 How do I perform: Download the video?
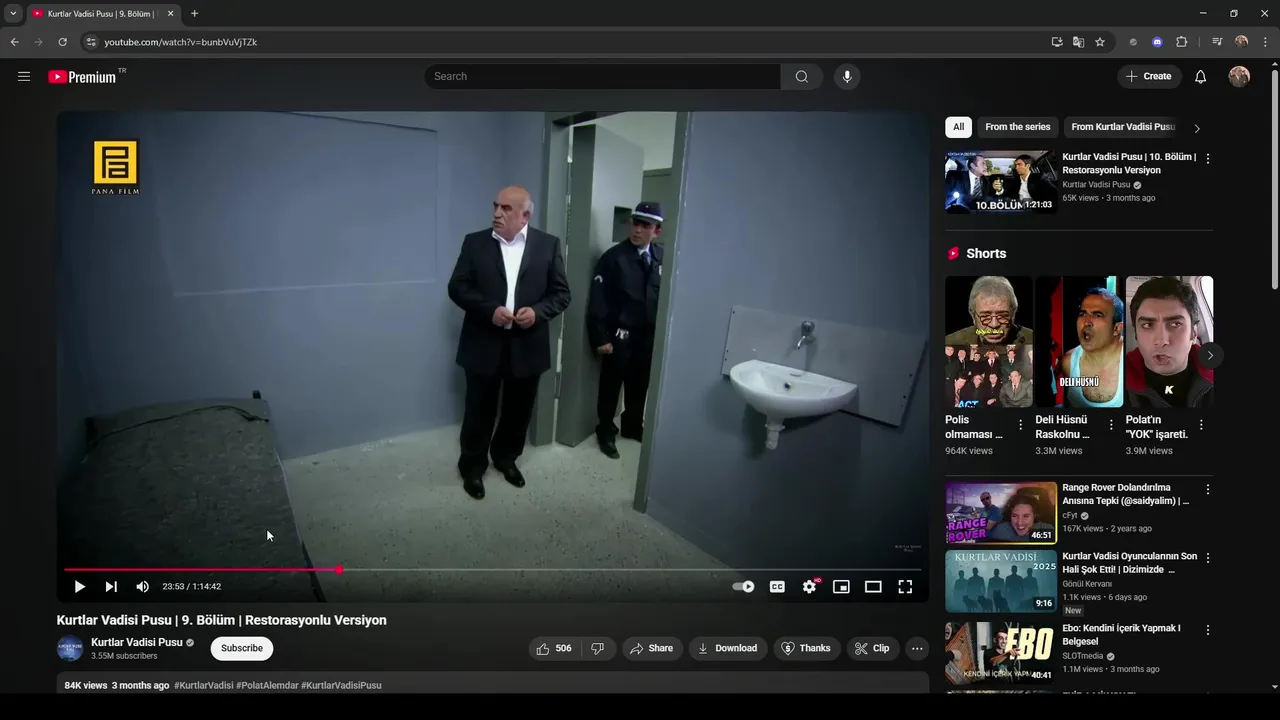[x=727, y=648]
